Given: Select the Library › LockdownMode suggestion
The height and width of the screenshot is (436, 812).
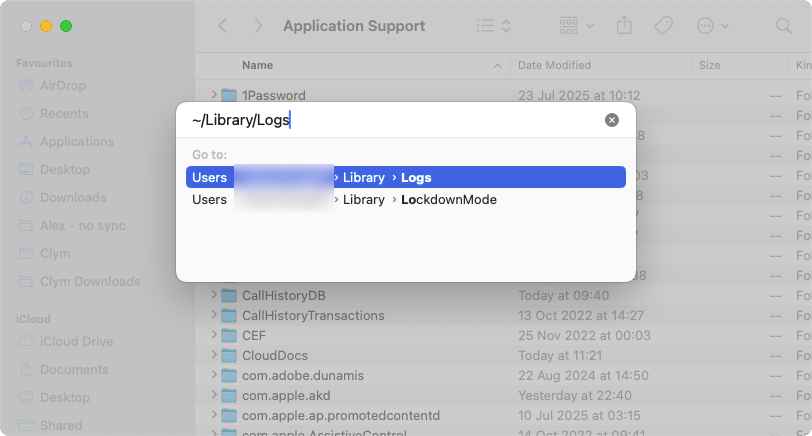Looking at the screenshot, I should pyautogui.click(x=405, y=199).
